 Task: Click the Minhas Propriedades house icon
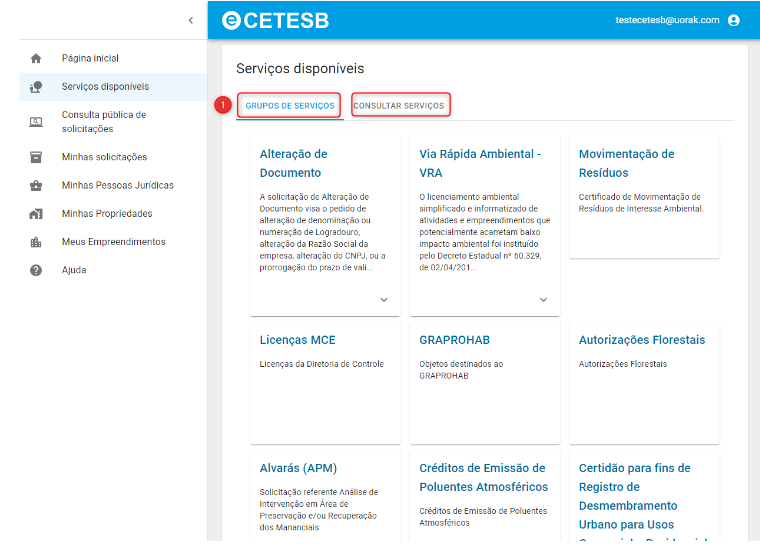point(36,214)
